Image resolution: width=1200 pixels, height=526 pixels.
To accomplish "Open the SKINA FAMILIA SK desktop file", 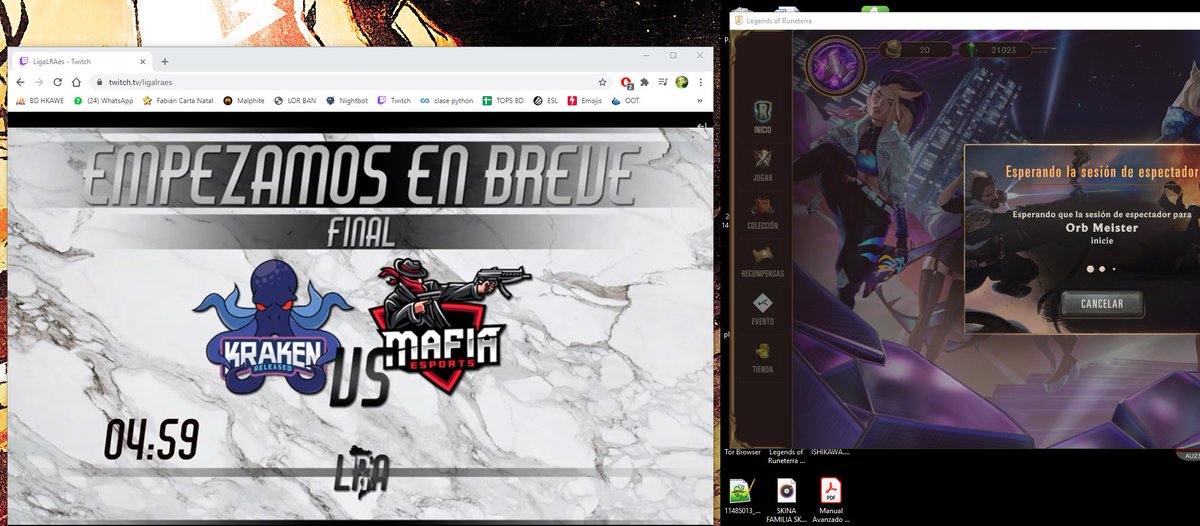I will tap(787, 500).
